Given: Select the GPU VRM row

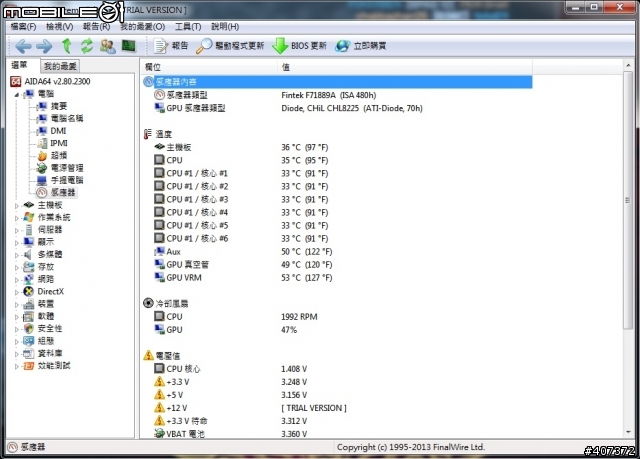Looking at the screenshot, I should coord(338,277).
